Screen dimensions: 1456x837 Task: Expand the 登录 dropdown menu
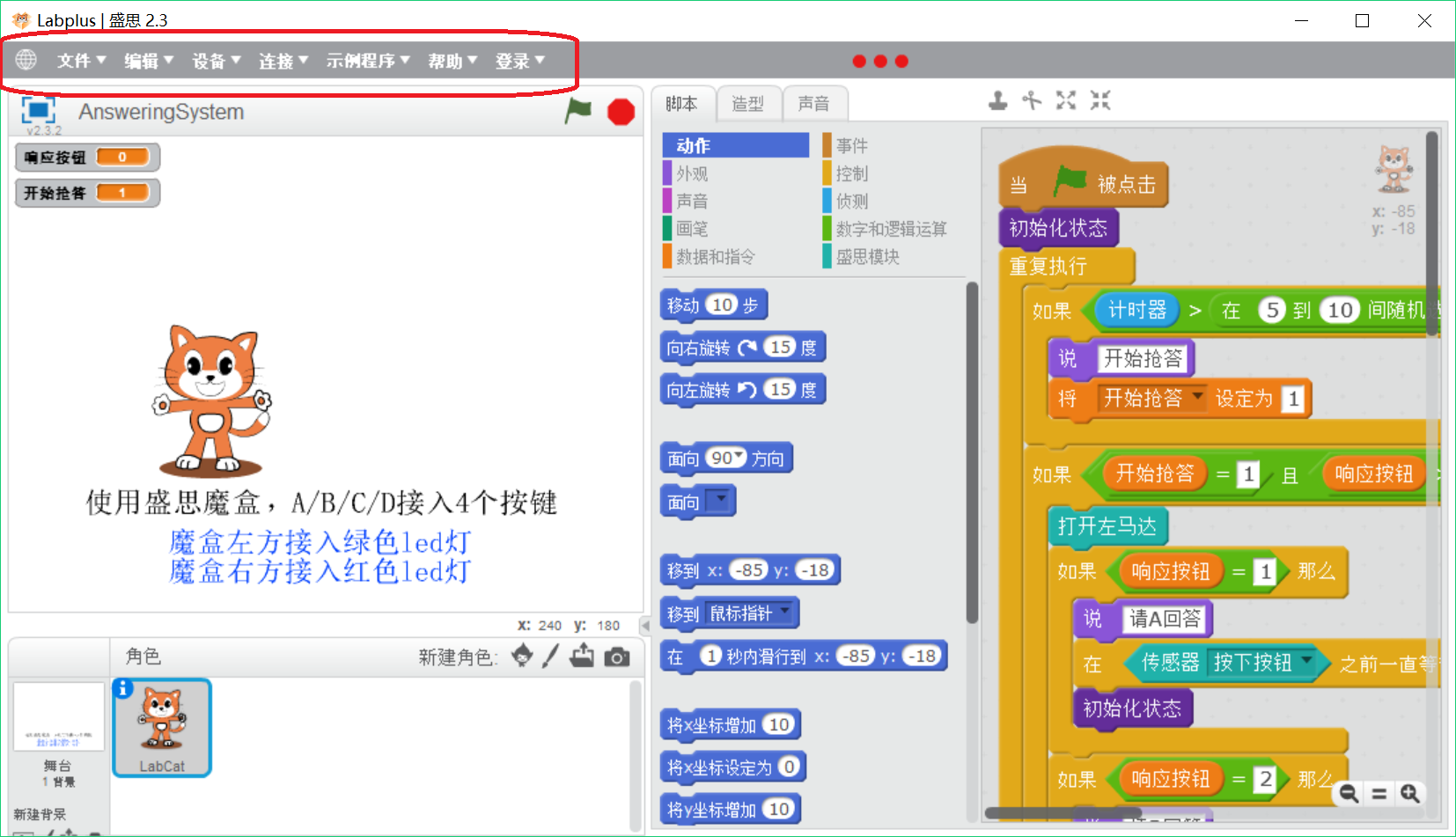(520, 61)
